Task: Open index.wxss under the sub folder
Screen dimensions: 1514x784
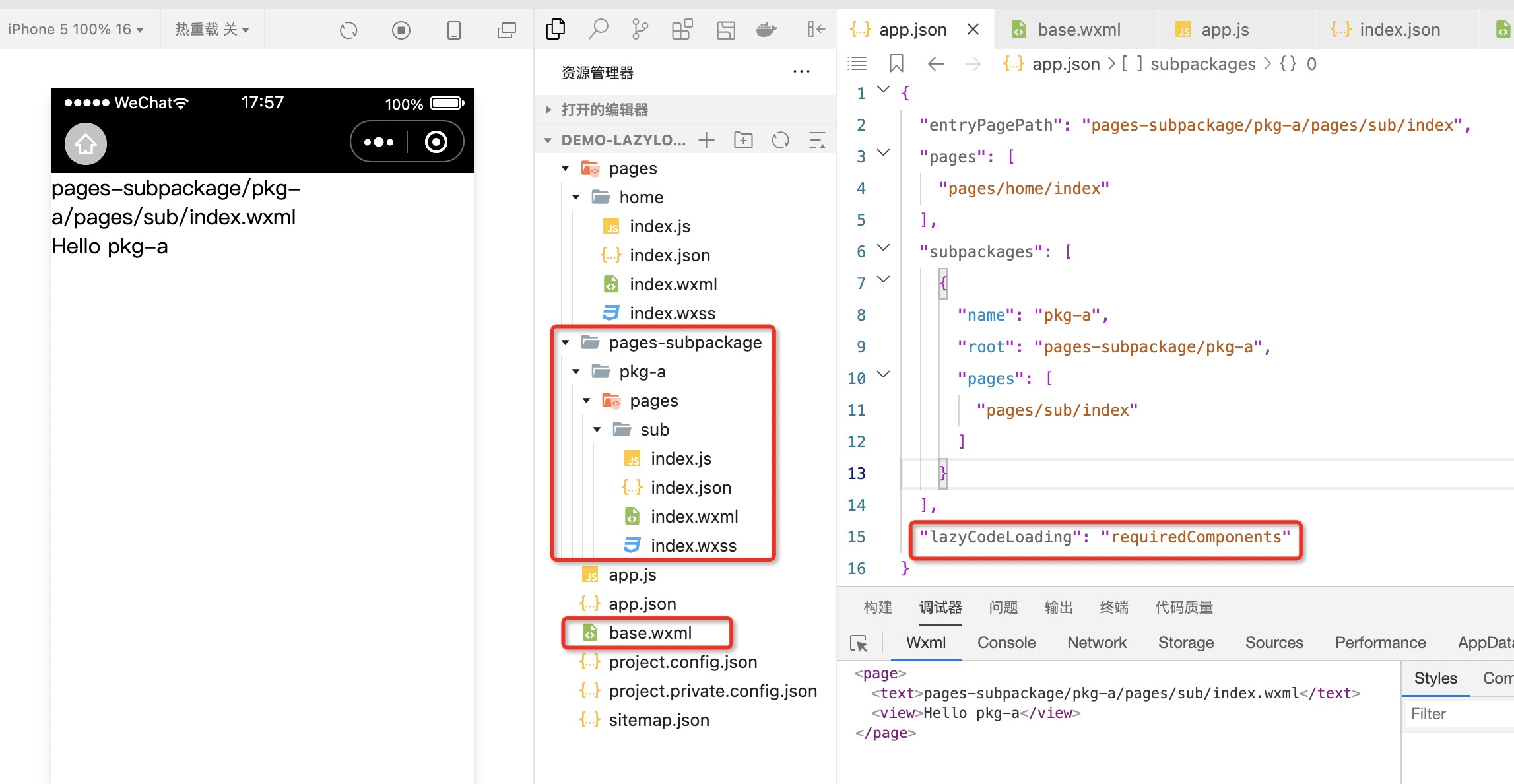Action: tap(693, 546)
